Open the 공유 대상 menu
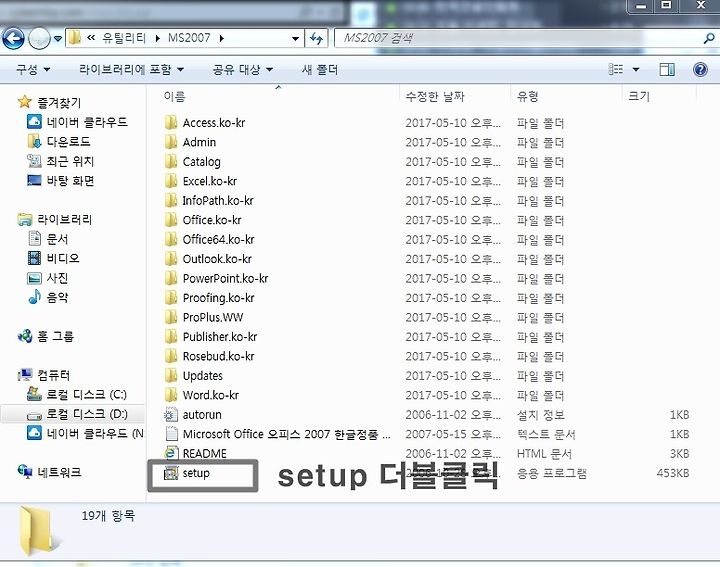 tap(242, 70)
